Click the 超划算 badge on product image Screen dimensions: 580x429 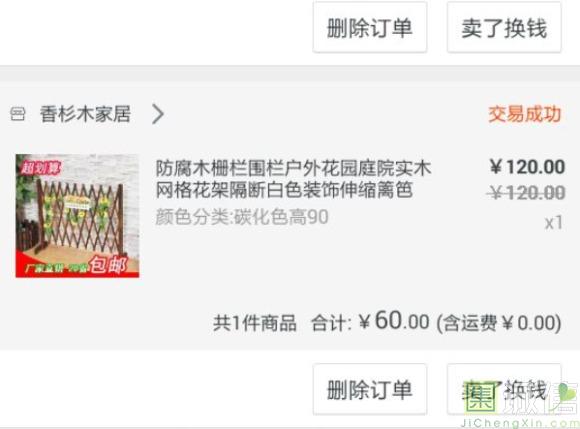coord(40,168)
